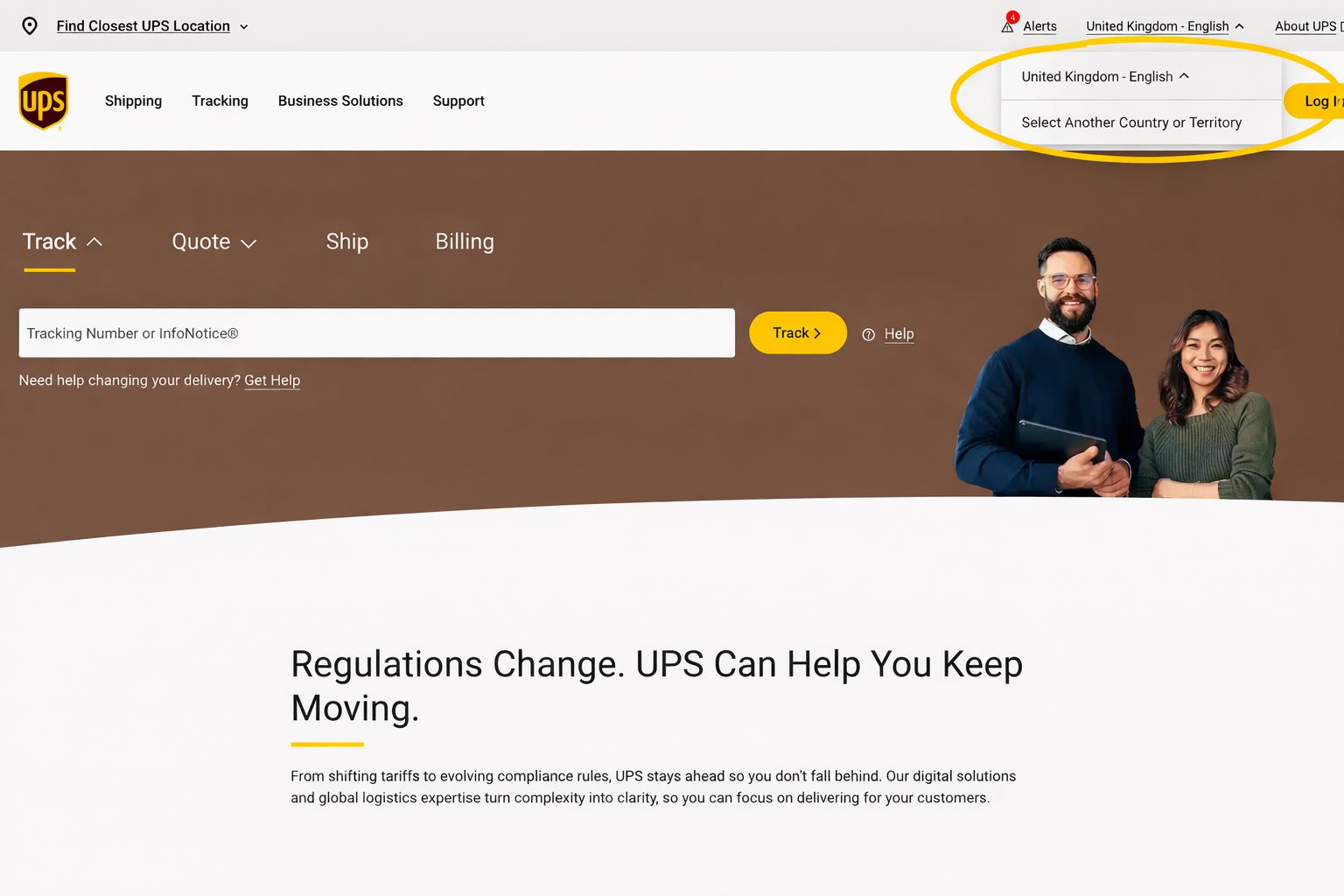Click the chevron beside Quote tab
Viewport: 1344px width, 896px height.
click(248, 243)
